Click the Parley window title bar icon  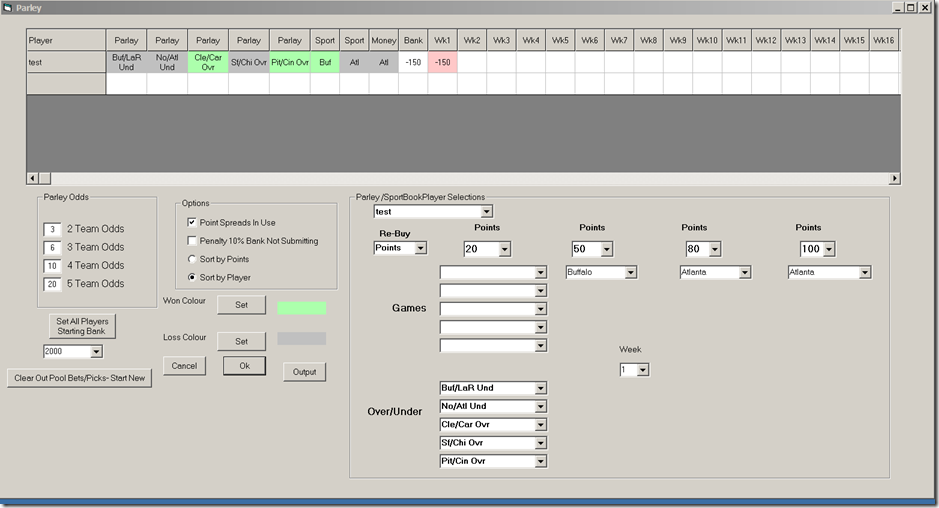[x=8, y=8]
